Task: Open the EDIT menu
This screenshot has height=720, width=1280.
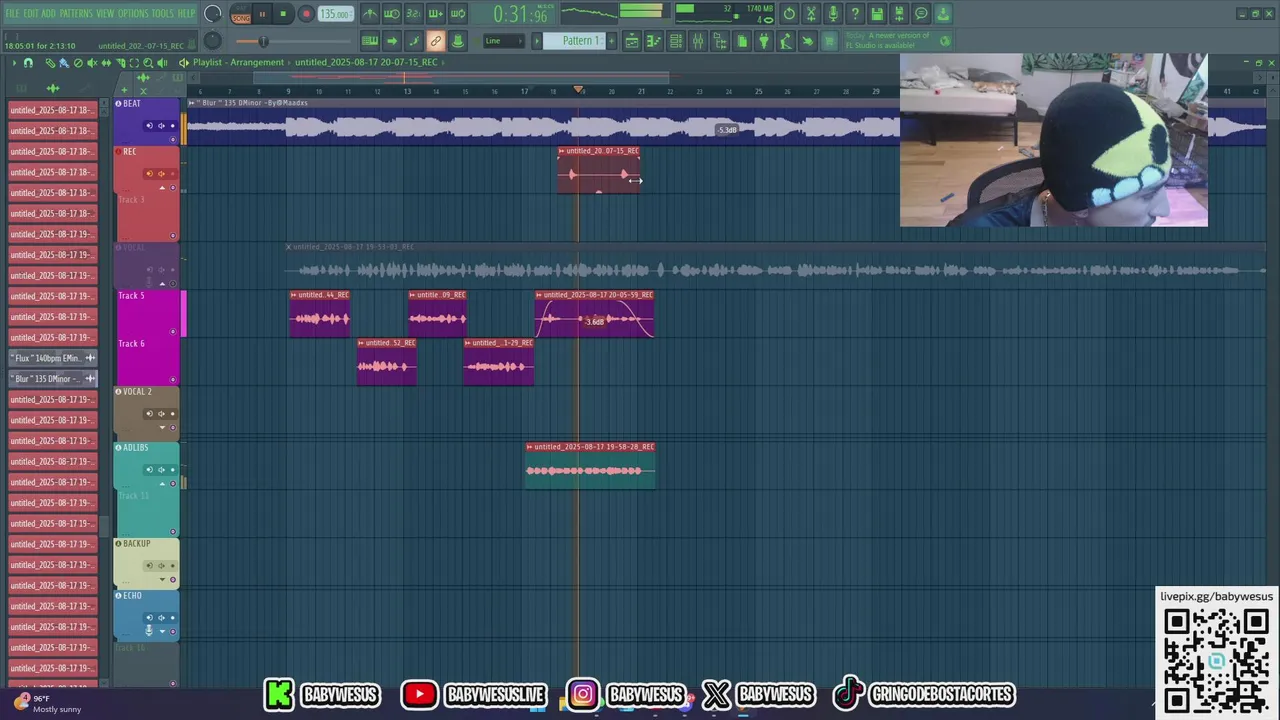Action: 31,13
